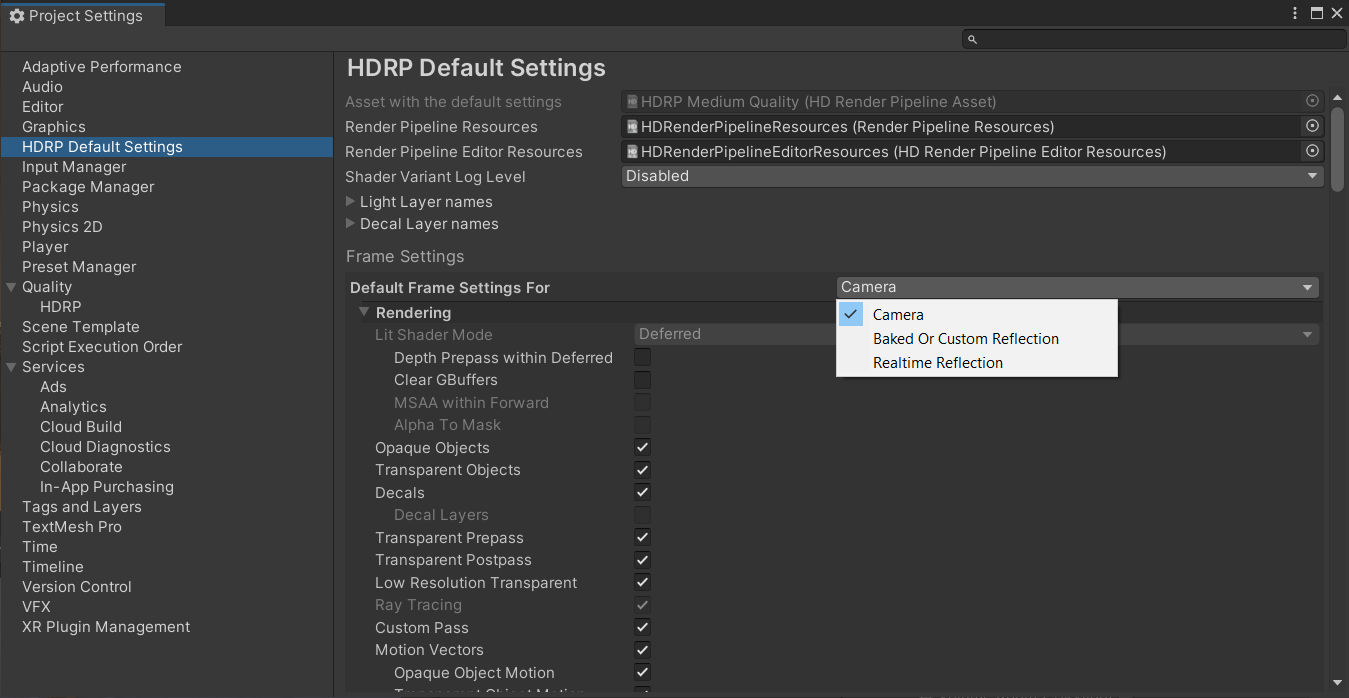Screen dimensions: 1349x698
Task: Open Version Control settings
Action: tap(77, 587)
